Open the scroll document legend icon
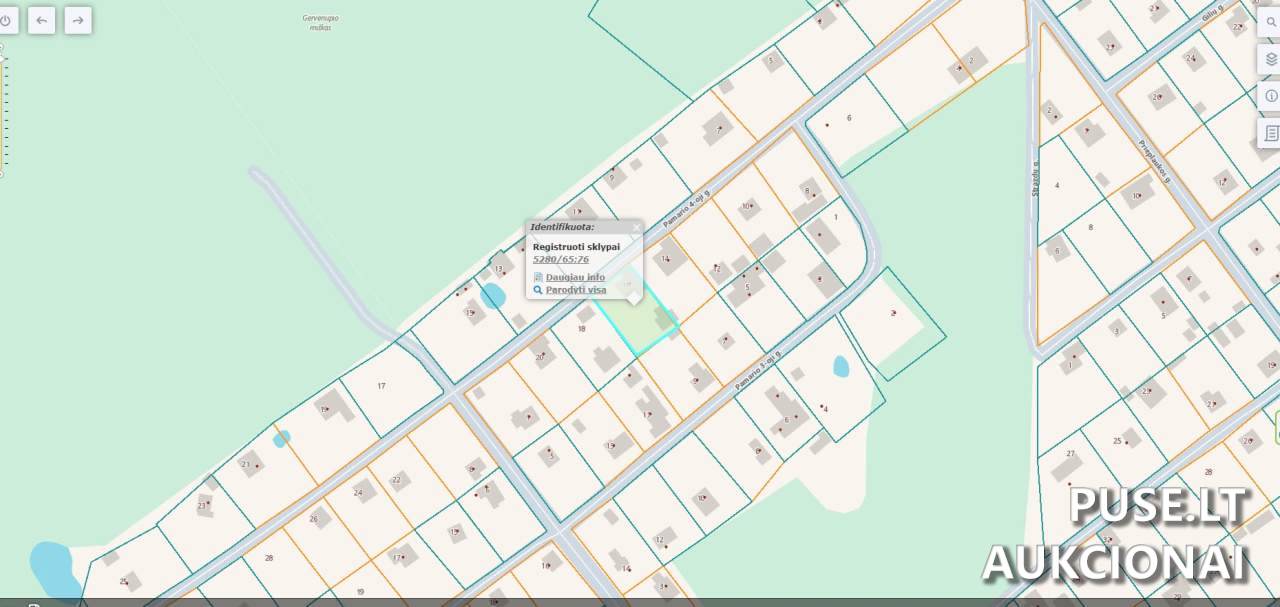Image resolution: width=1280 pixels, height=607 pixels. [1271, 132]
